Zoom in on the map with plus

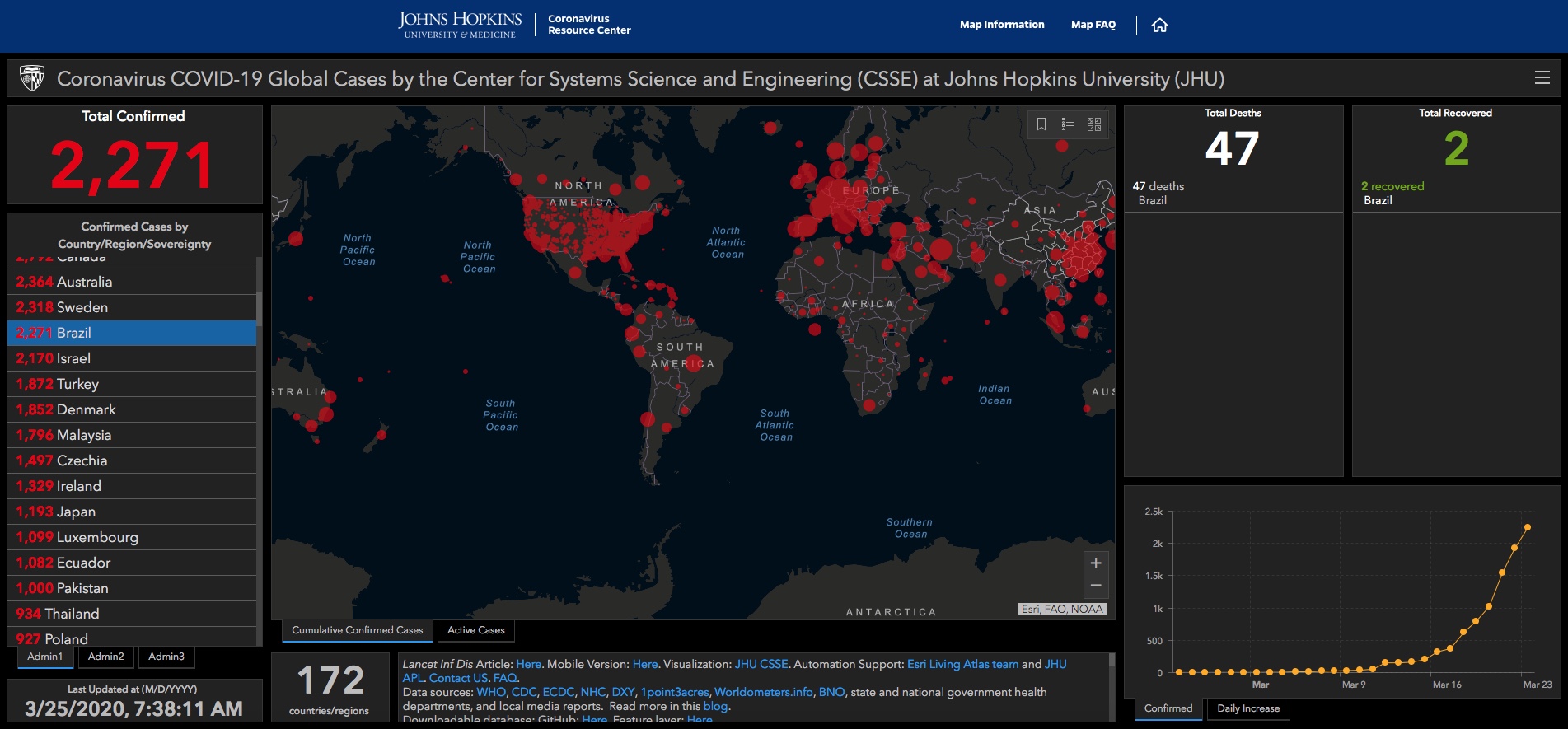pyautogui.click(x=1096, y=563)
